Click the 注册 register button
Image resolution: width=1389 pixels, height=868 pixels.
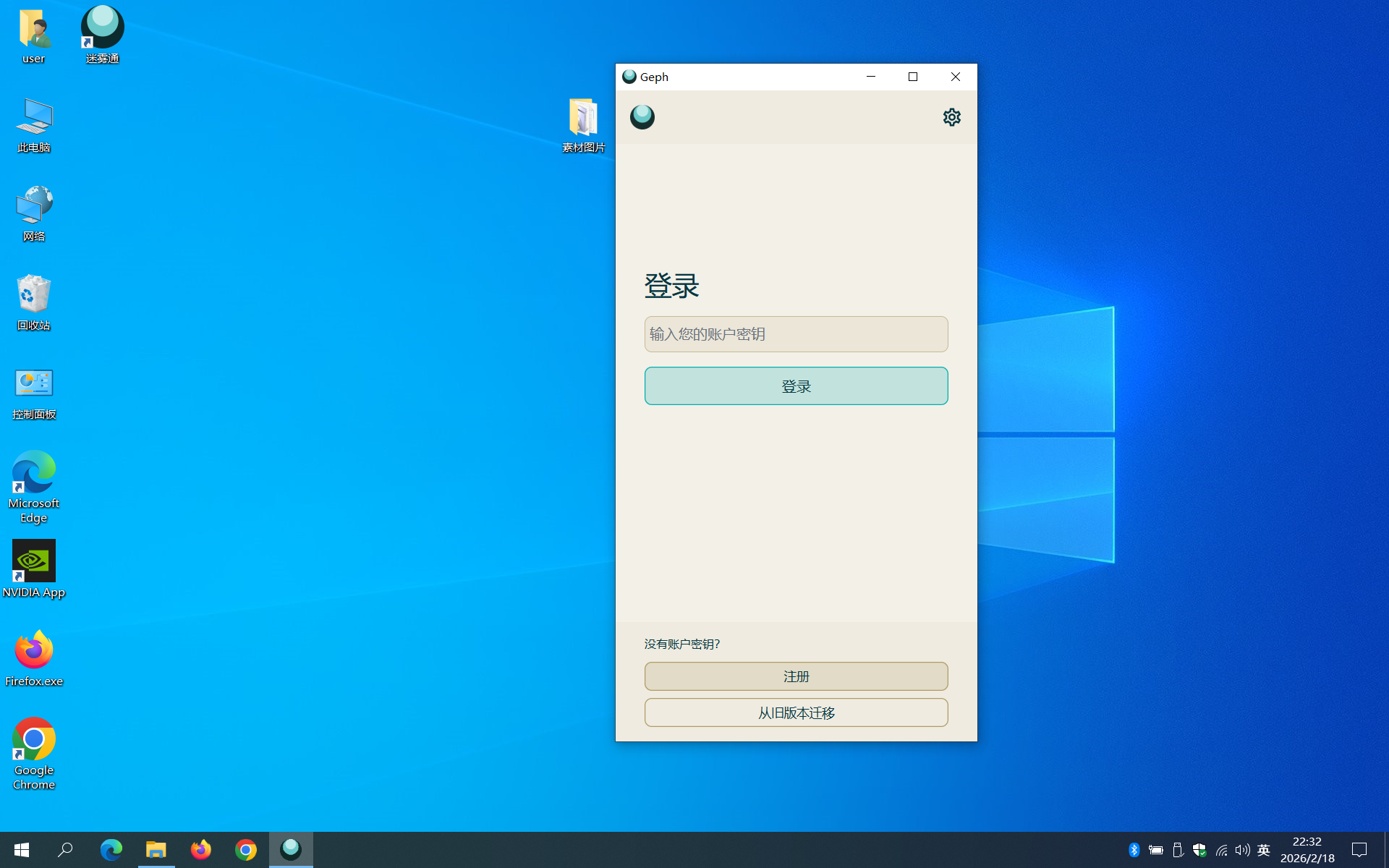(x=796, y=676)
